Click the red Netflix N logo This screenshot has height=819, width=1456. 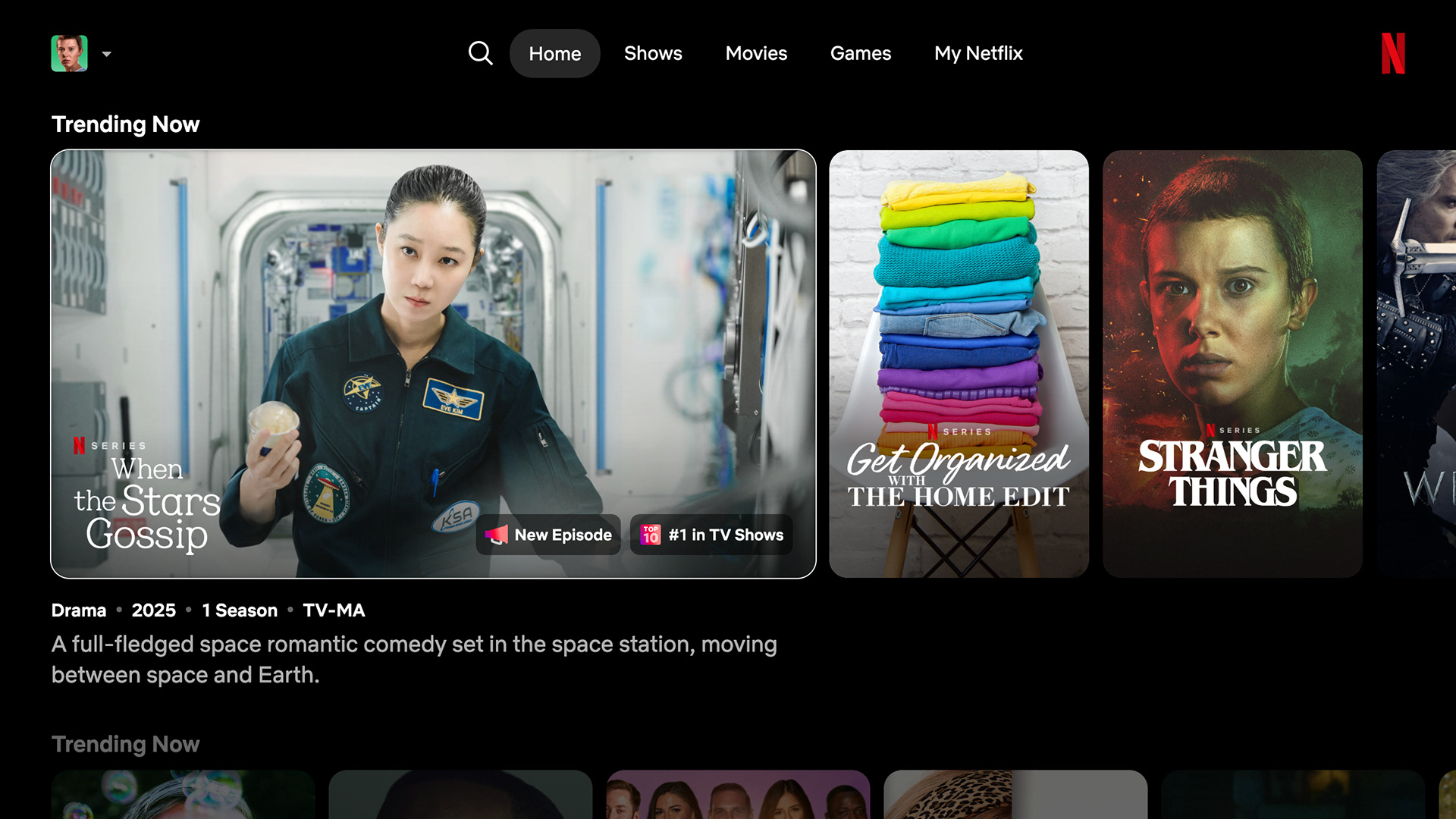coord(1393,53)
